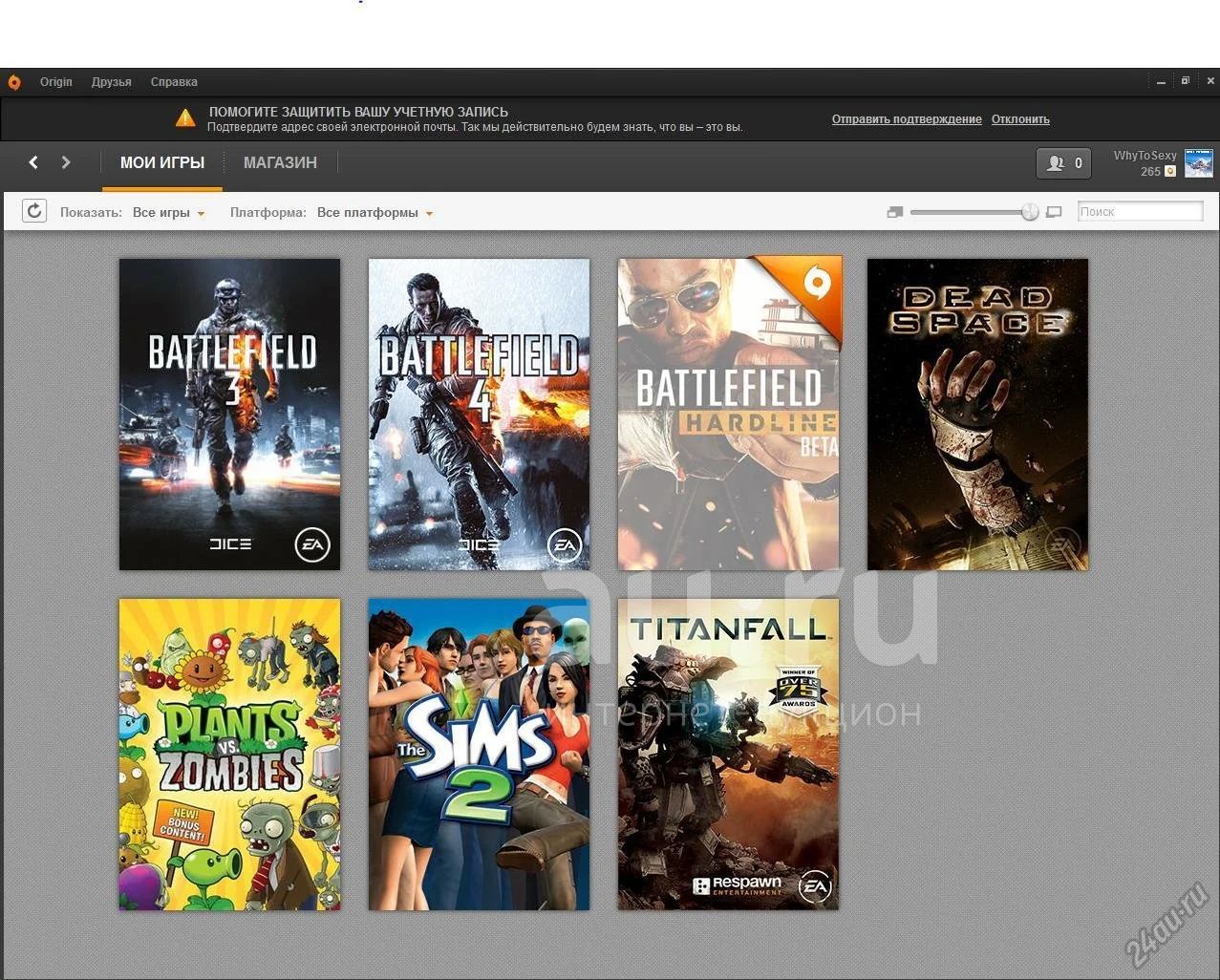
Task: Click the WhyToSexy username
Action: pos(1145,156)
